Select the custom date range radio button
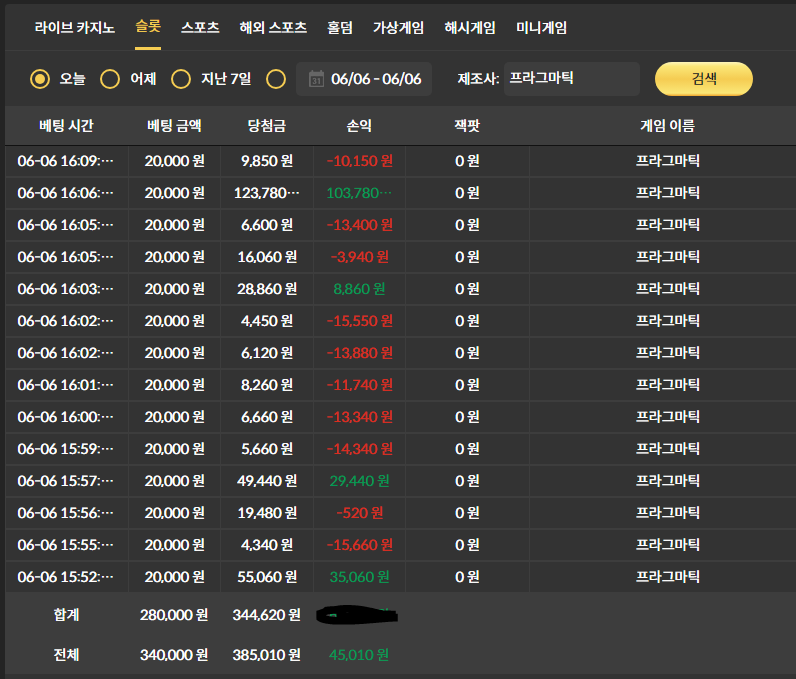 click(x=276, y=79)
